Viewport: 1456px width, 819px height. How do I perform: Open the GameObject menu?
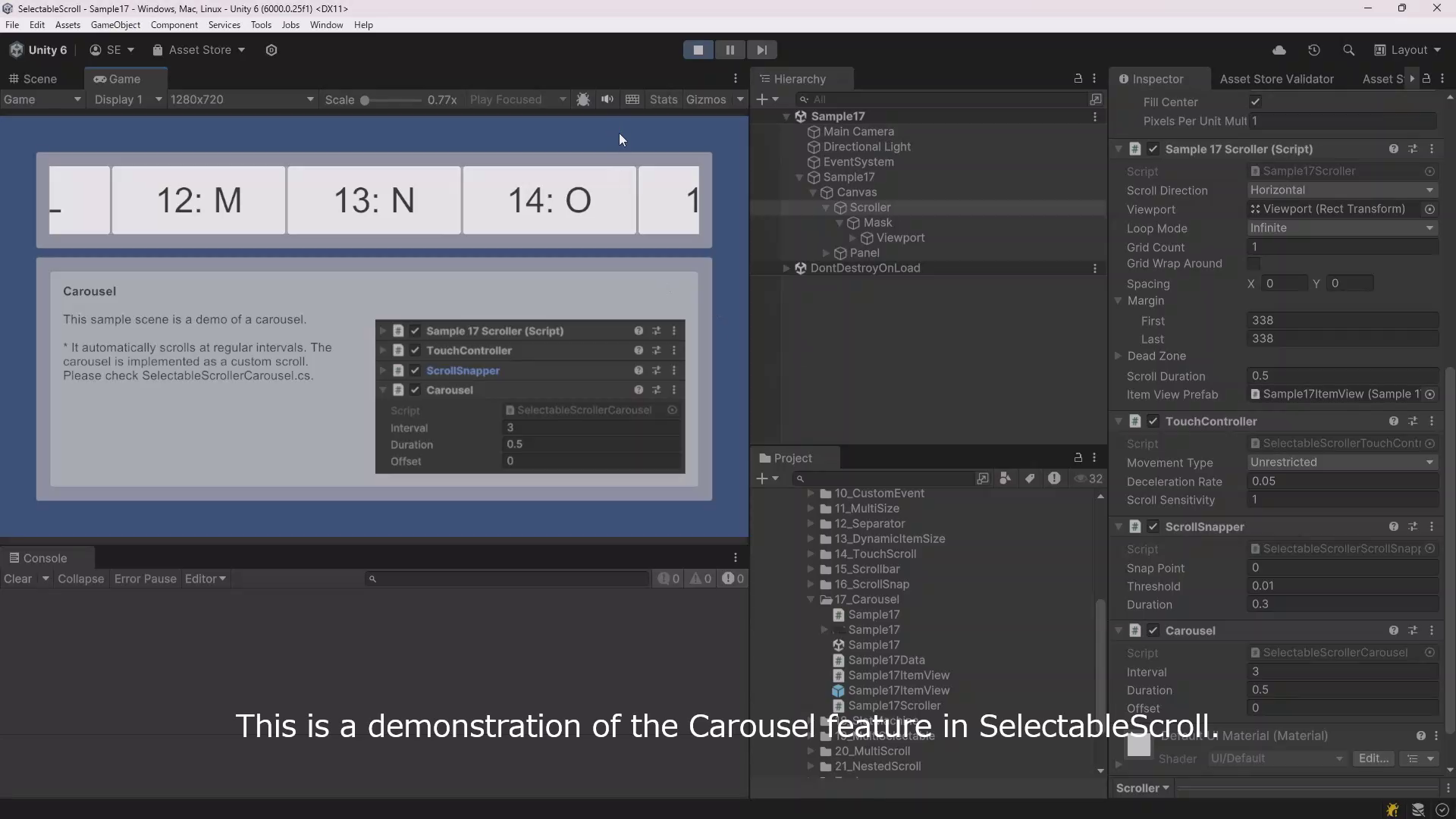[115, 25]
